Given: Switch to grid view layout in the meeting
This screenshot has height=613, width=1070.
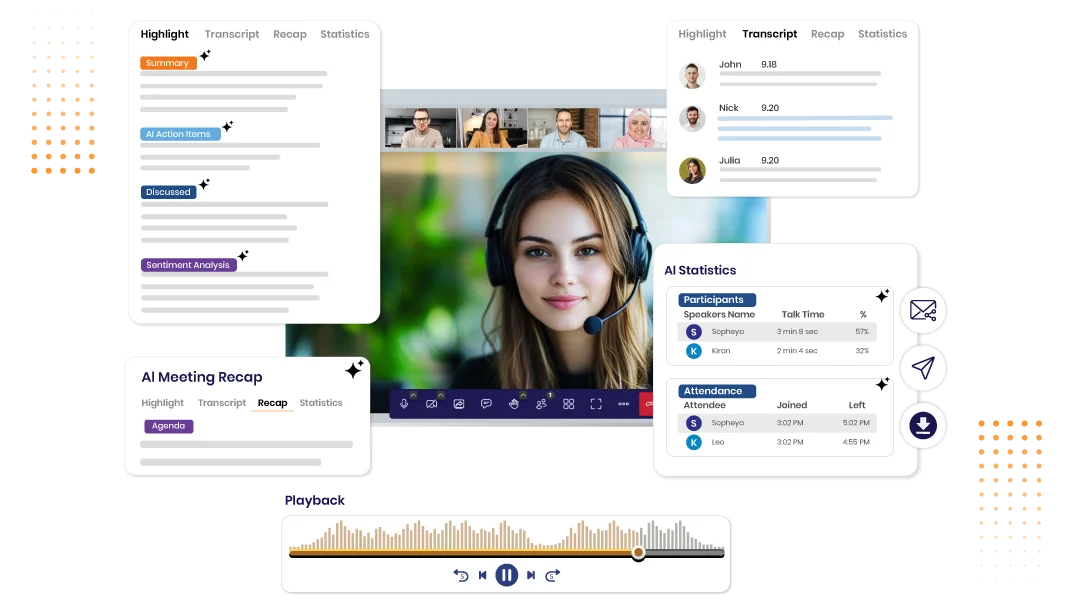Looking at the screenshot, I should coord(569,404).
